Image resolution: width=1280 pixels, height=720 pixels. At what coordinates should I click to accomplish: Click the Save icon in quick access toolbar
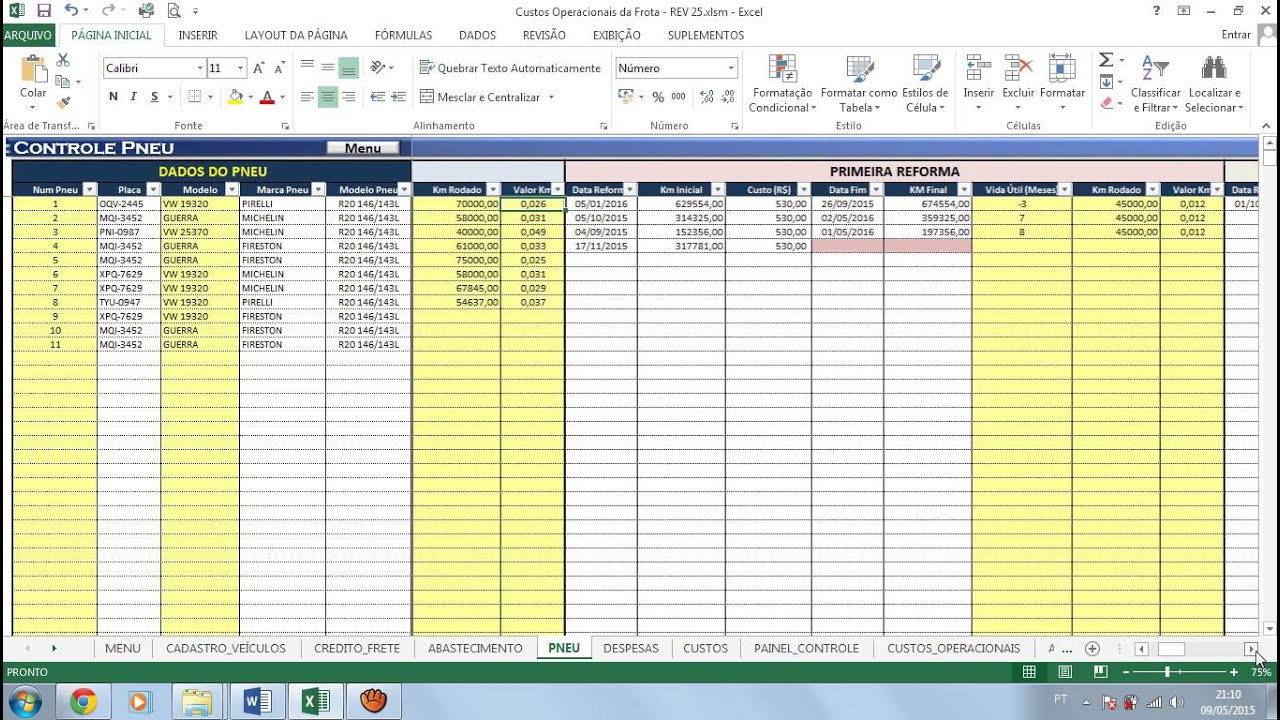pos(43,11)
